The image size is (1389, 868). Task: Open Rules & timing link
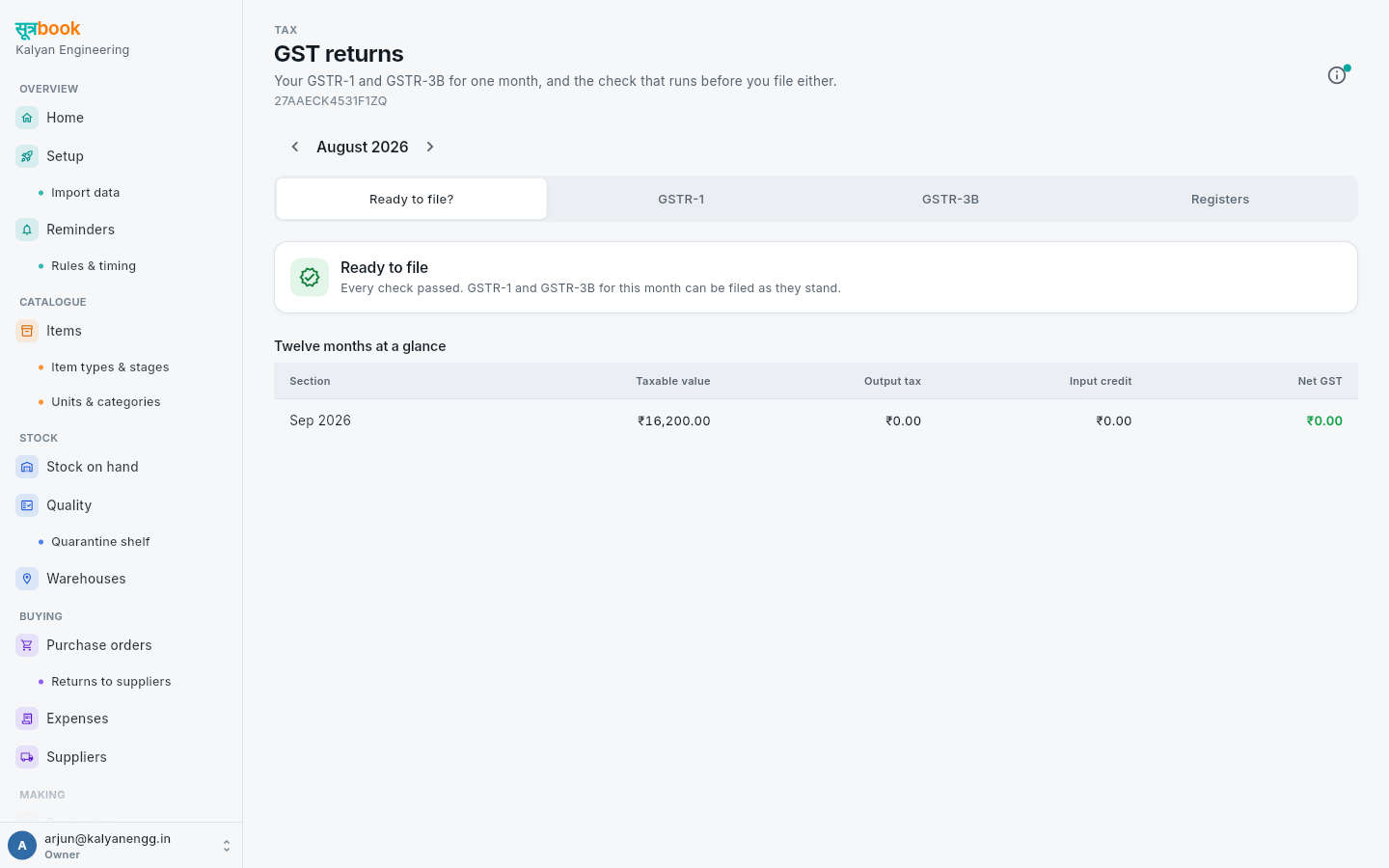pos(94,266)
